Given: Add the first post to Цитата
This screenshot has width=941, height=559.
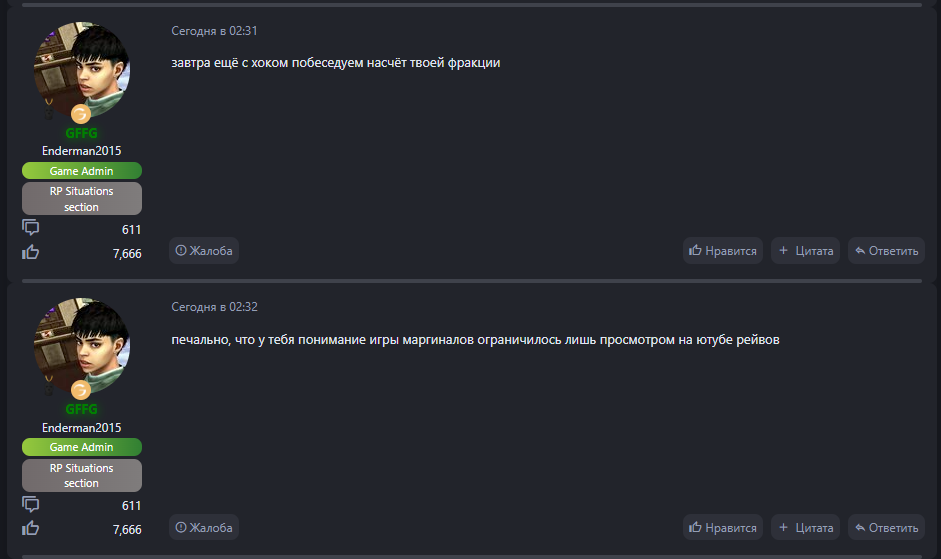Looking at the screenshot, I should 806,251.
